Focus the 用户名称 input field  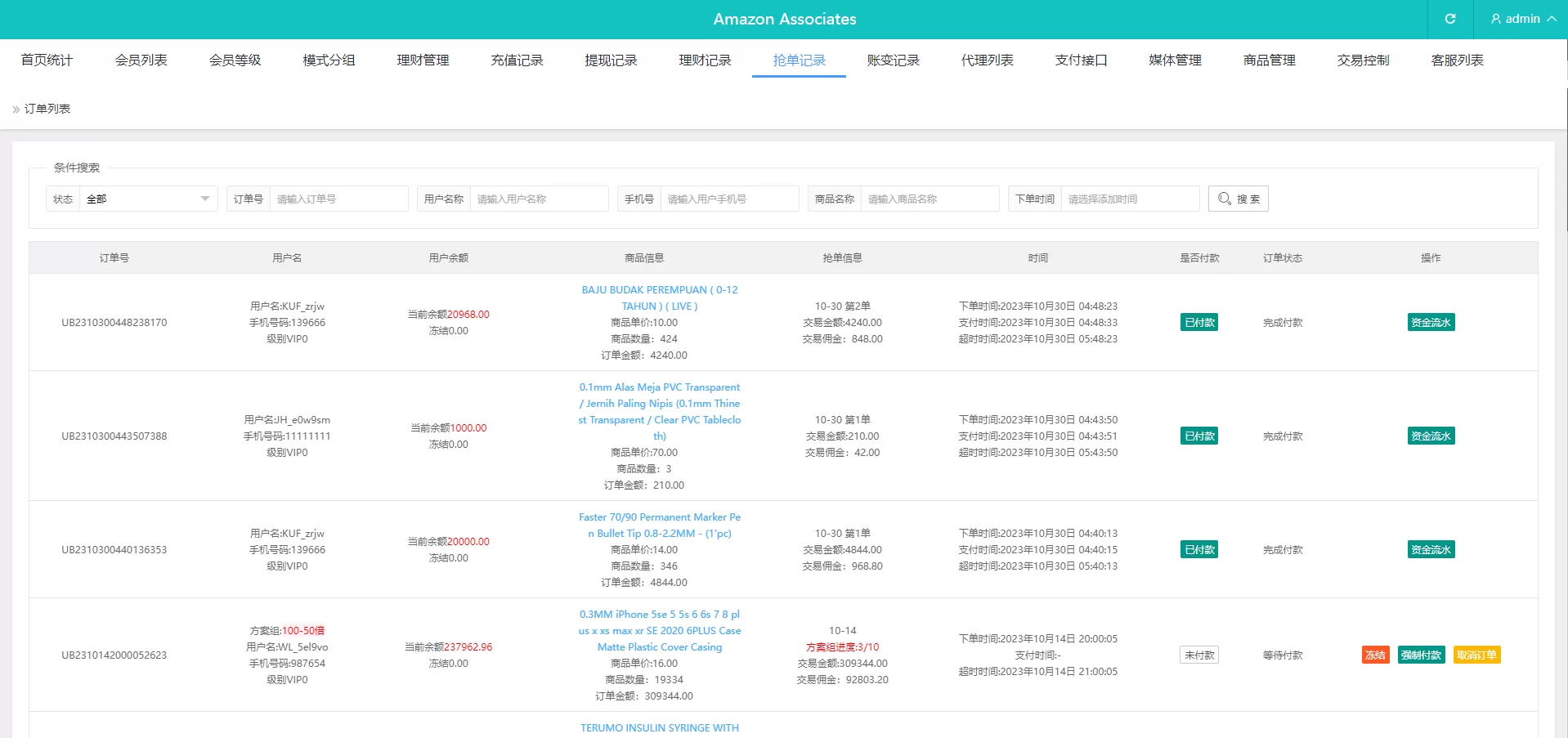coord(539,199)
